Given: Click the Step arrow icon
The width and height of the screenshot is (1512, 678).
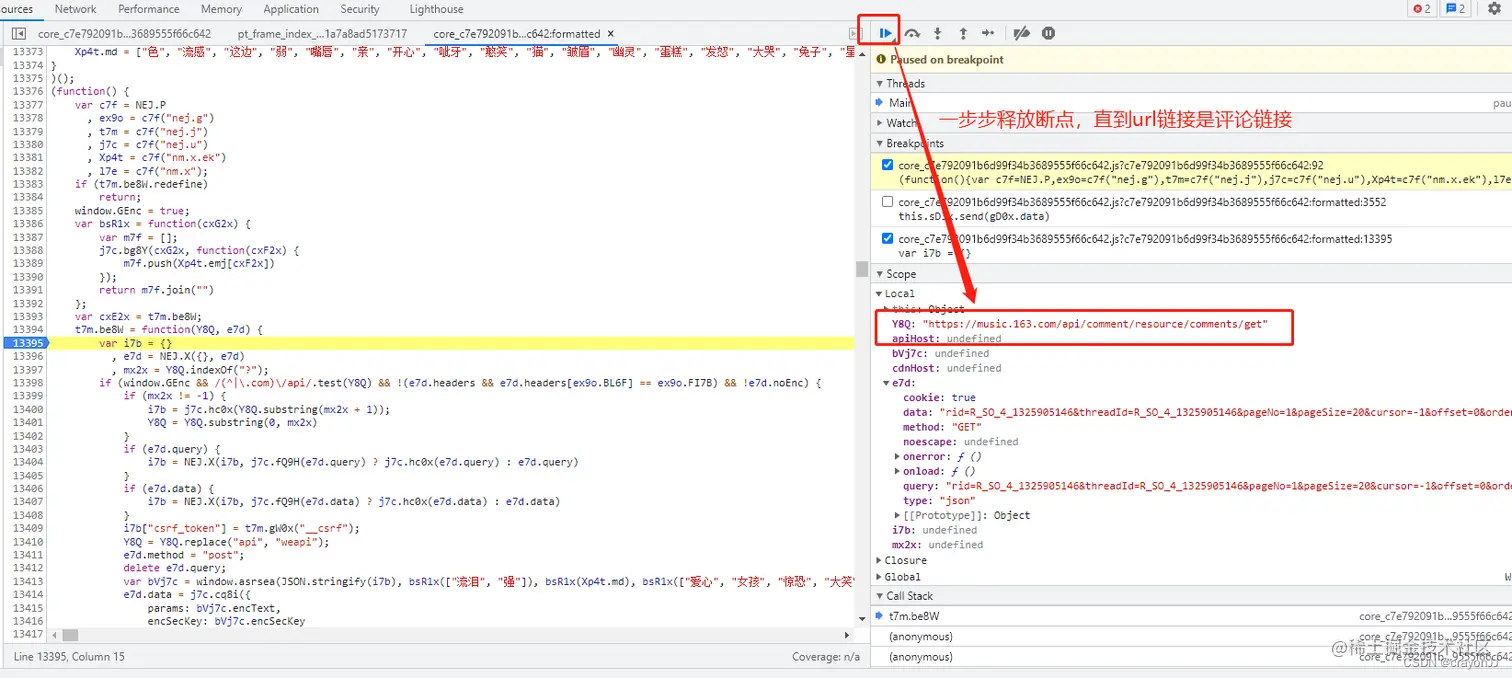Looking at the screenshot, I should coord(988,33).
